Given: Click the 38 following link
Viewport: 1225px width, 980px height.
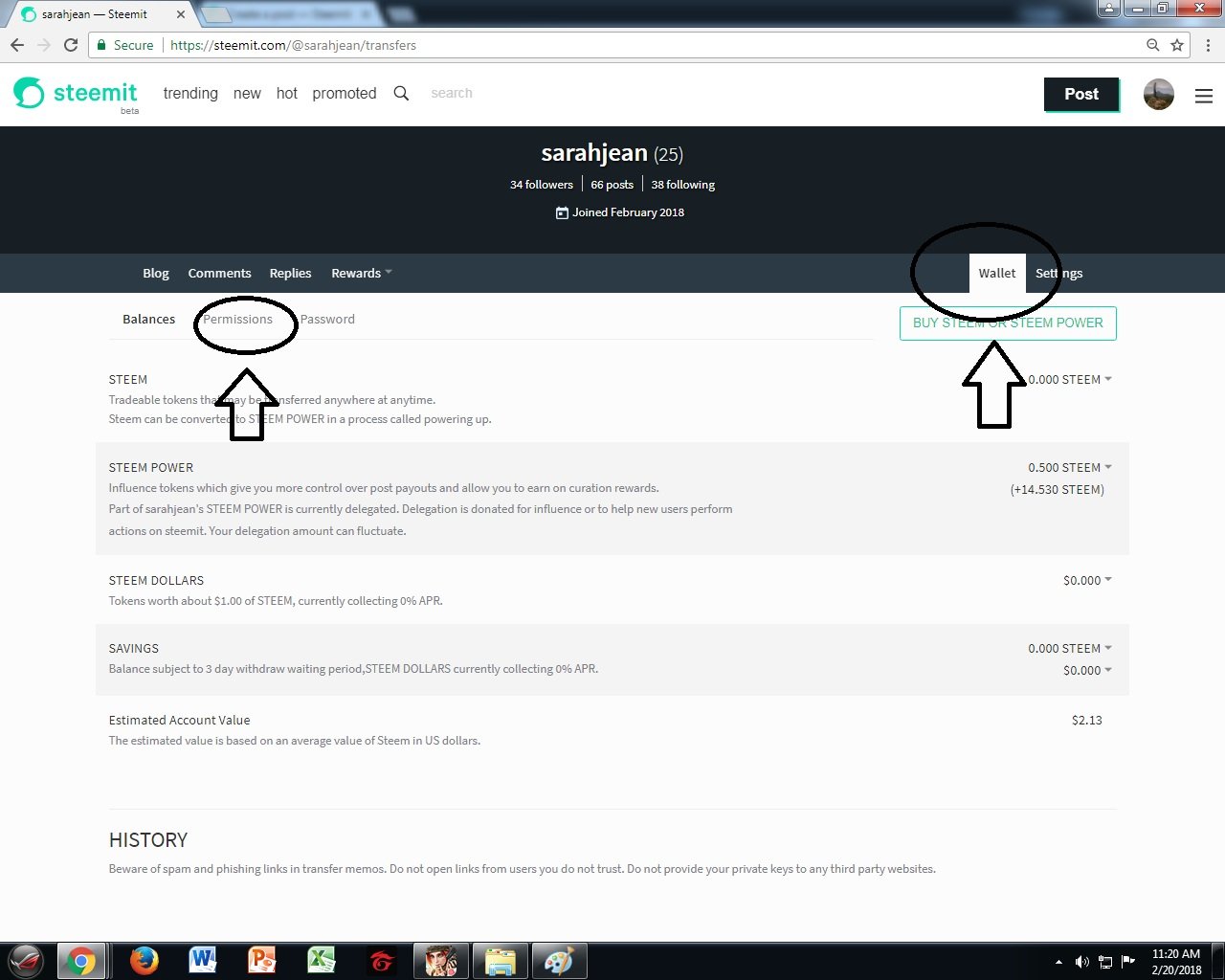Looking at the screenshot, I should tap(683, 185).
